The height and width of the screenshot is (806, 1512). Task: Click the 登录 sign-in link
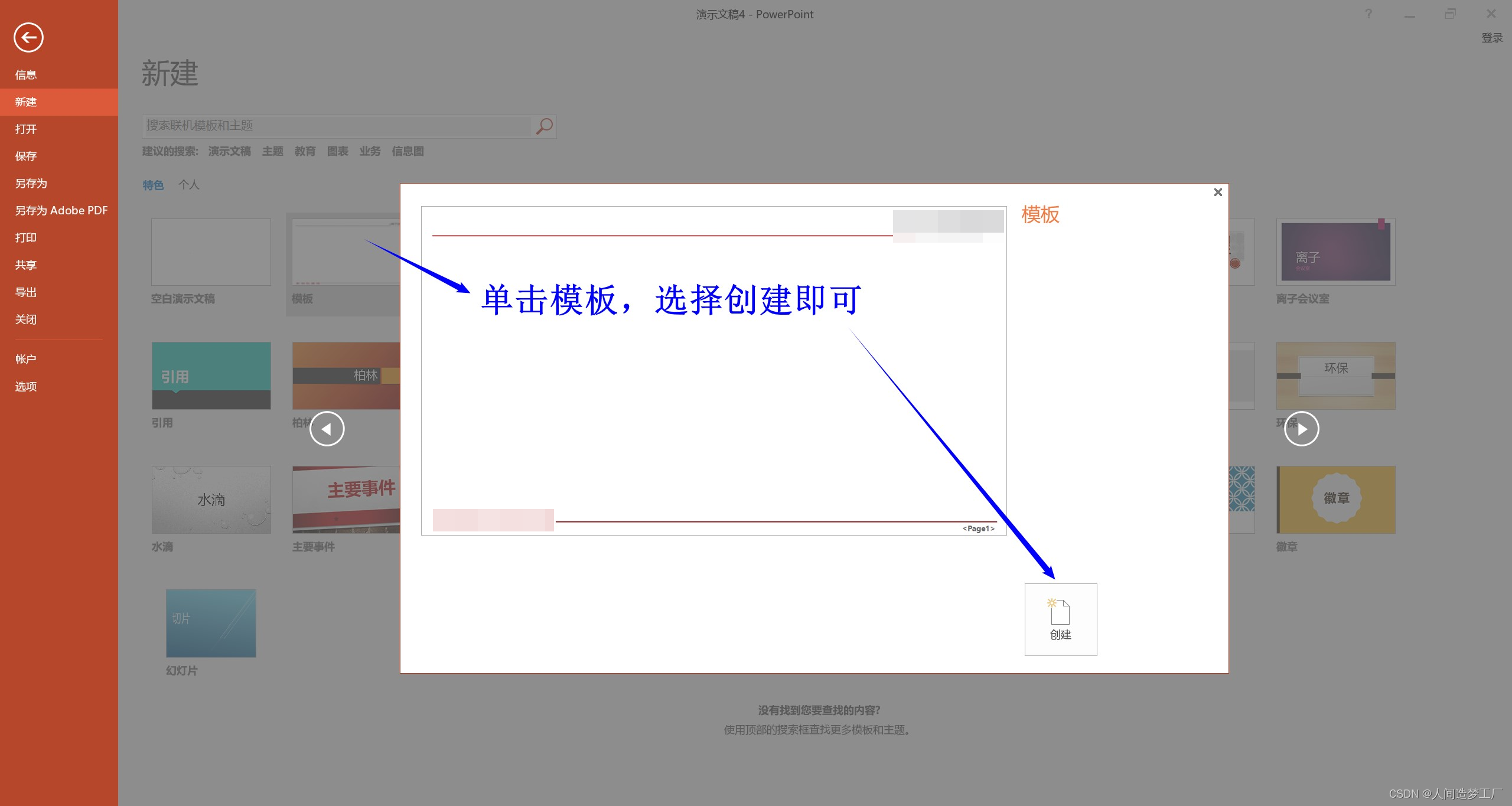pyautogui.click(x=1491, y=38)
